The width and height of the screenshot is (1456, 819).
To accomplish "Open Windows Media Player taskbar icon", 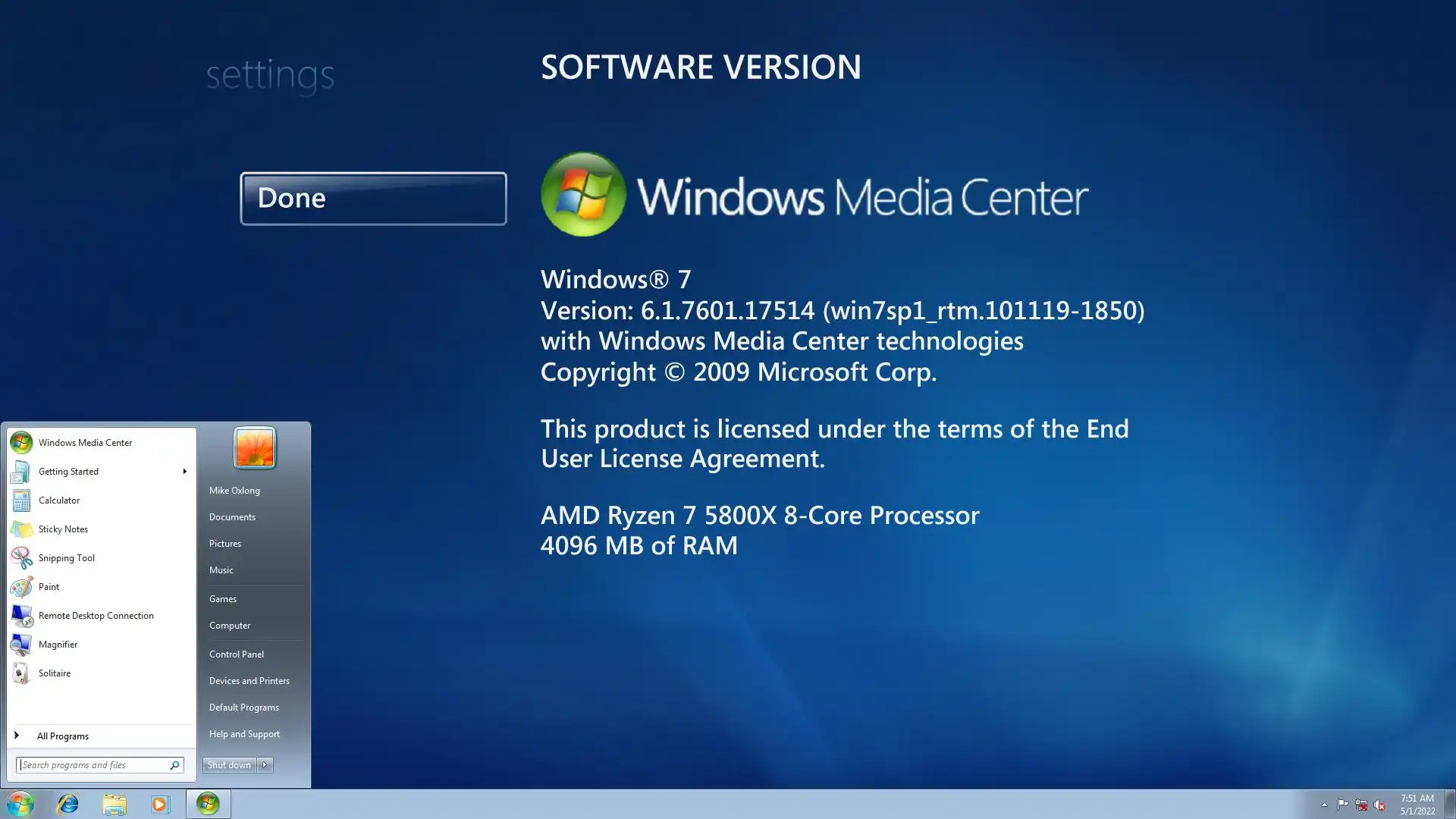I will point(160,804).
